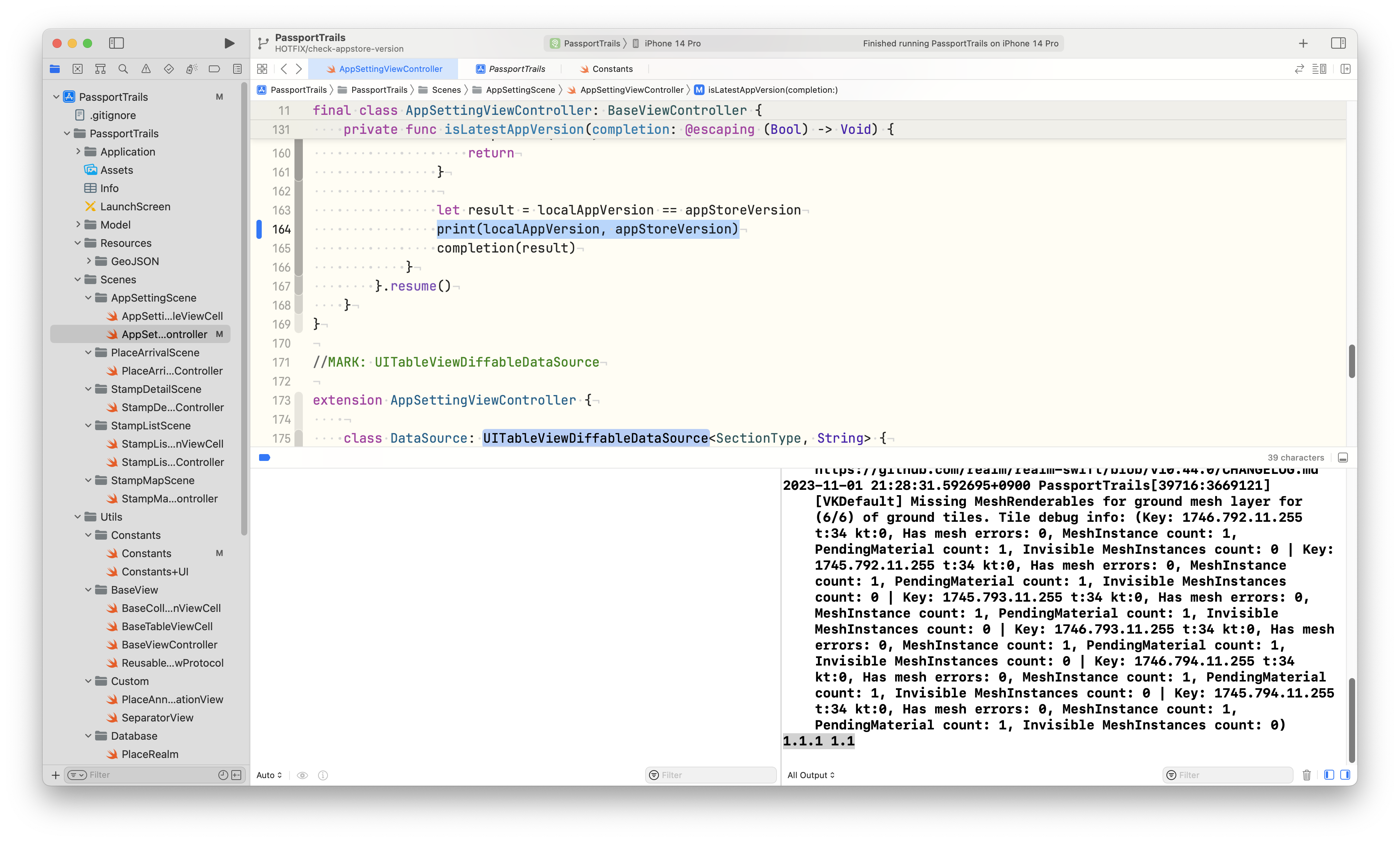Image resolution: width=1400 pixels, height=842 pixels.
Task: Add editor on right
Action: 1346,69
